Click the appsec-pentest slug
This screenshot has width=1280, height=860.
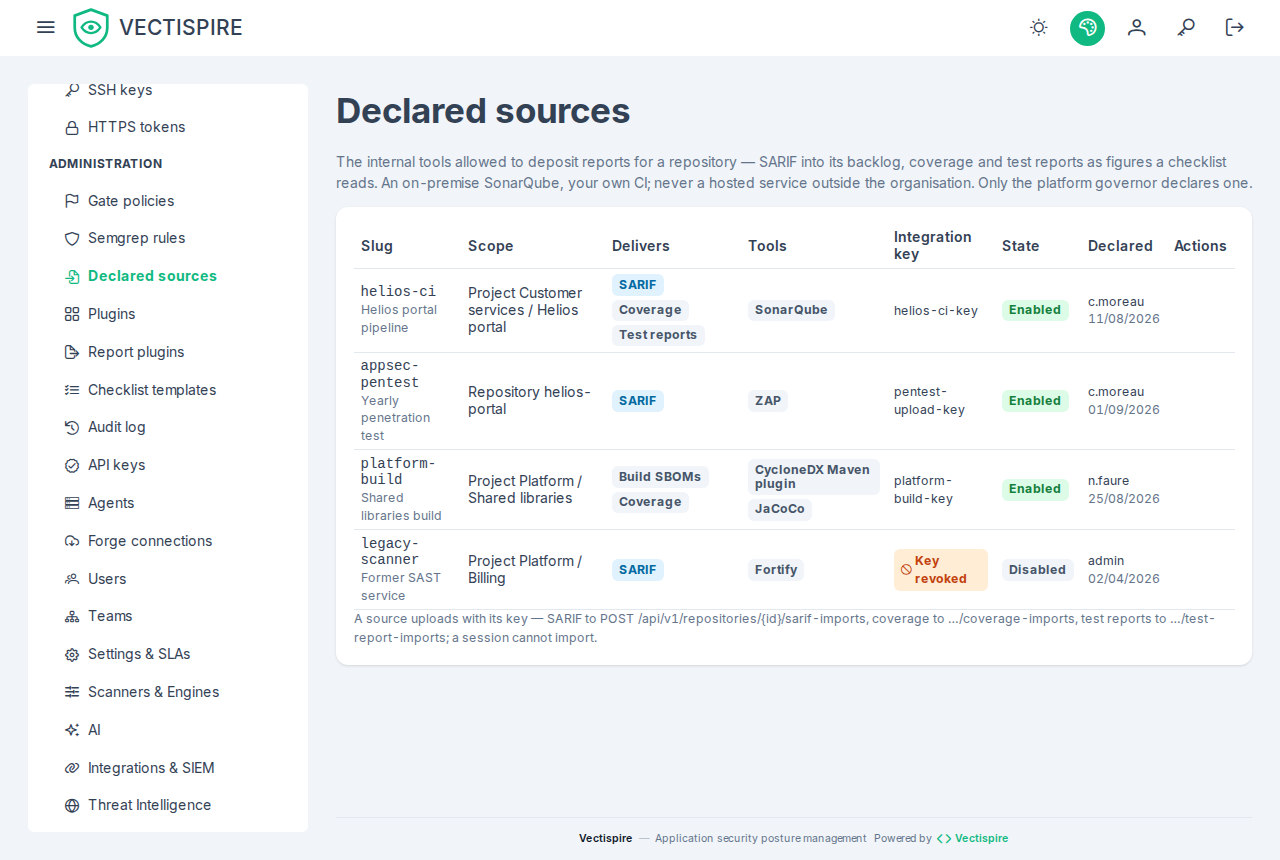point(390,374)
